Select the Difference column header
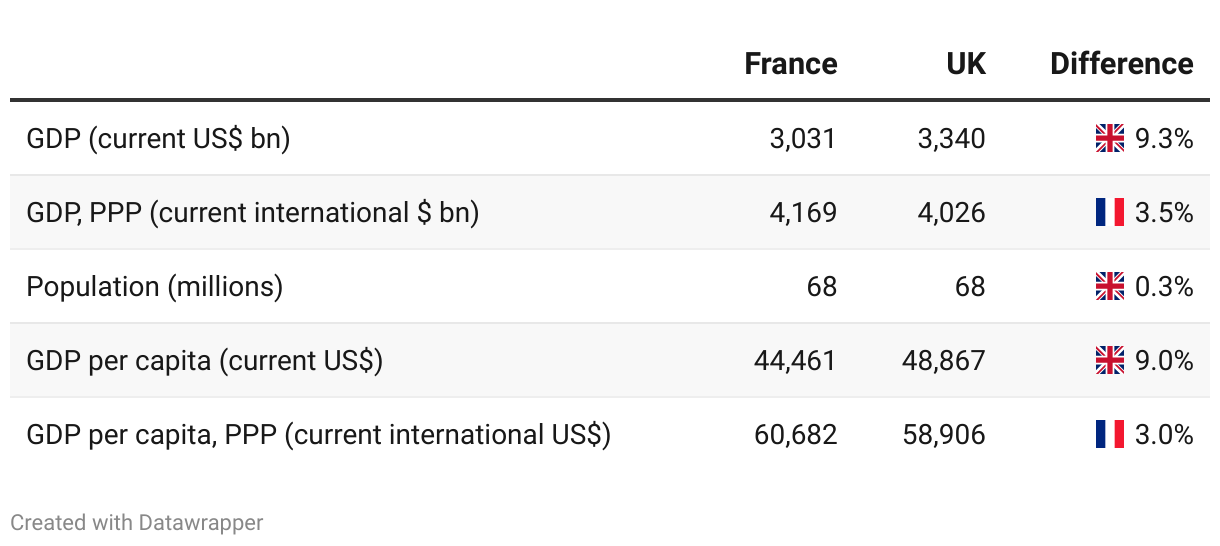The image size is (1220, 546). click(1122, 64)
